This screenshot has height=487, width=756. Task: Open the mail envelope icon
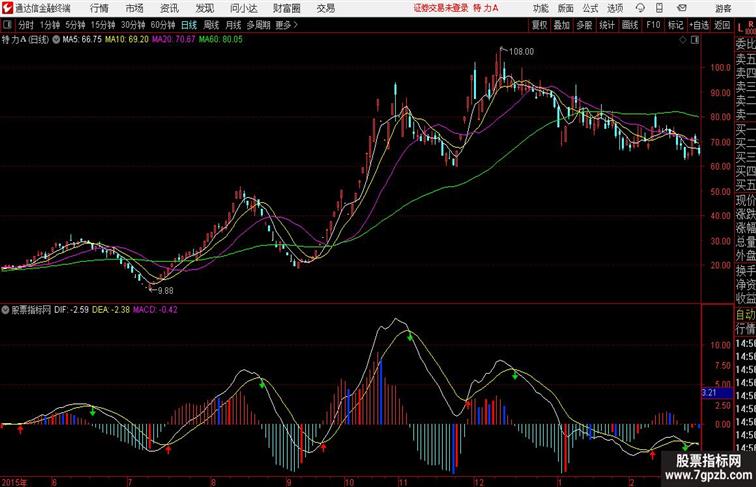(682, 8)
